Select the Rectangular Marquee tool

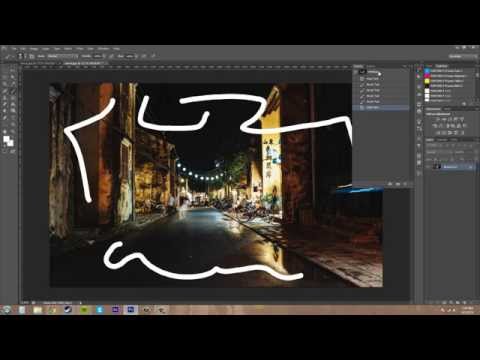pos(6,71)
